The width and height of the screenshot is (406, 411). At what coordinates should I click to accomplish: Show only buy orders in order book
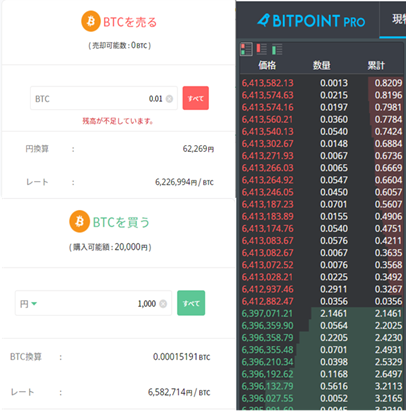point(277,49)
